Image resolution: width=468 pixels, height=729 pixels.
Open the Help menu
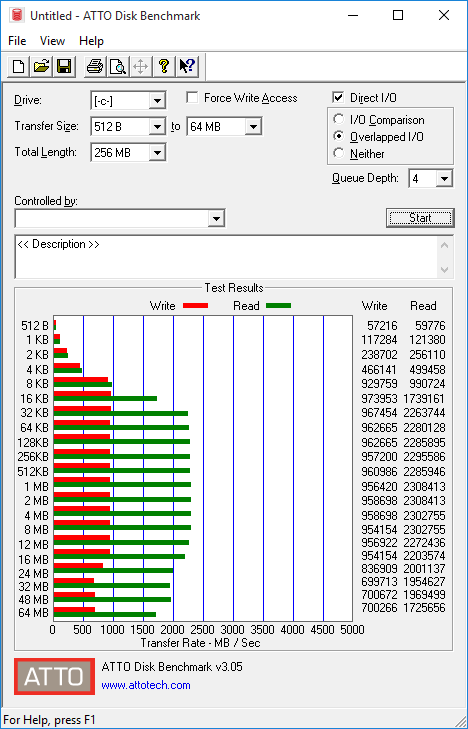click(91, 41)
